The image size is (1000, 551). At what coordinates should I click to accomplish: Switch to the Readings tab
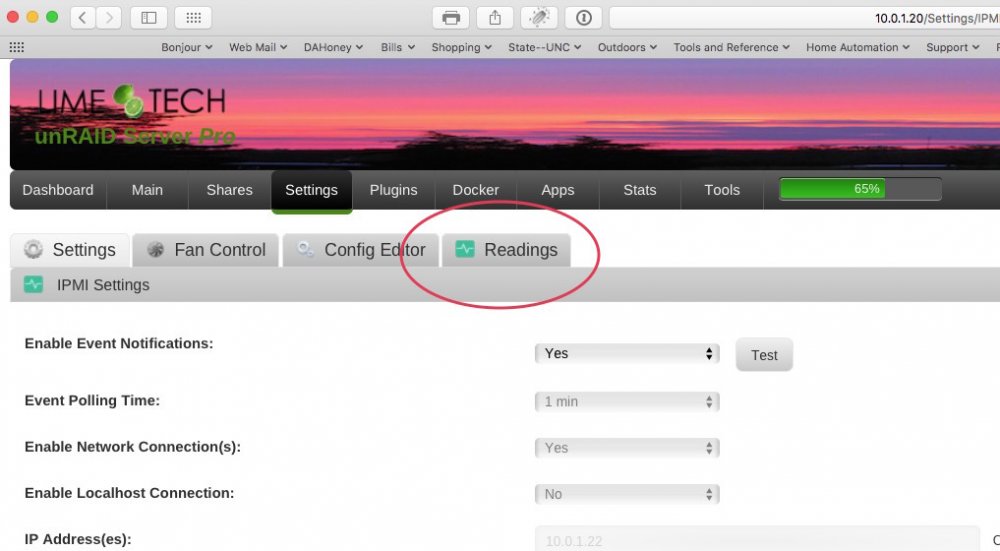tap(506, 249)
